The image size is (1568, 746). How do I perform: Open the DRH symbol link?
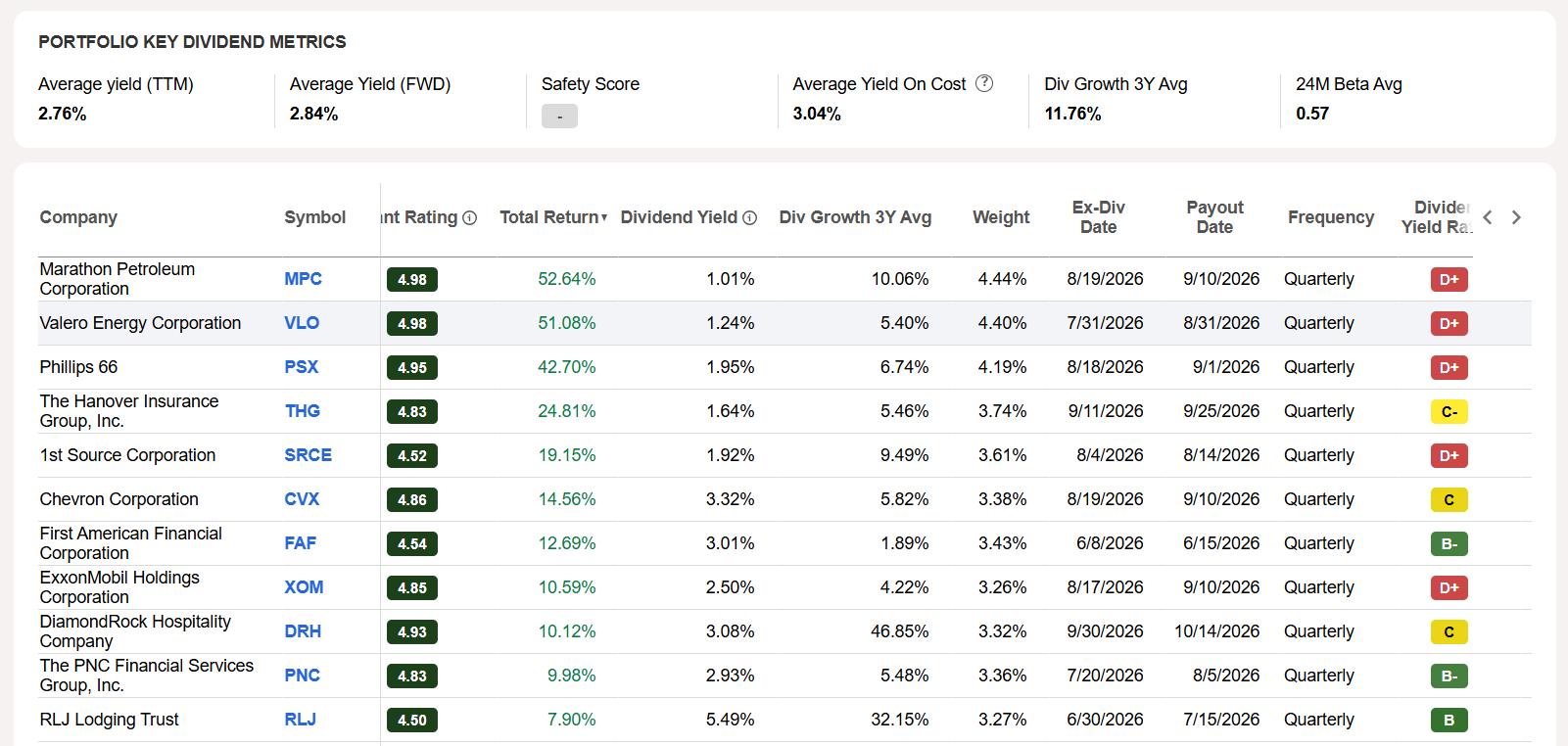pyautogui.click(x=303, y=631)
